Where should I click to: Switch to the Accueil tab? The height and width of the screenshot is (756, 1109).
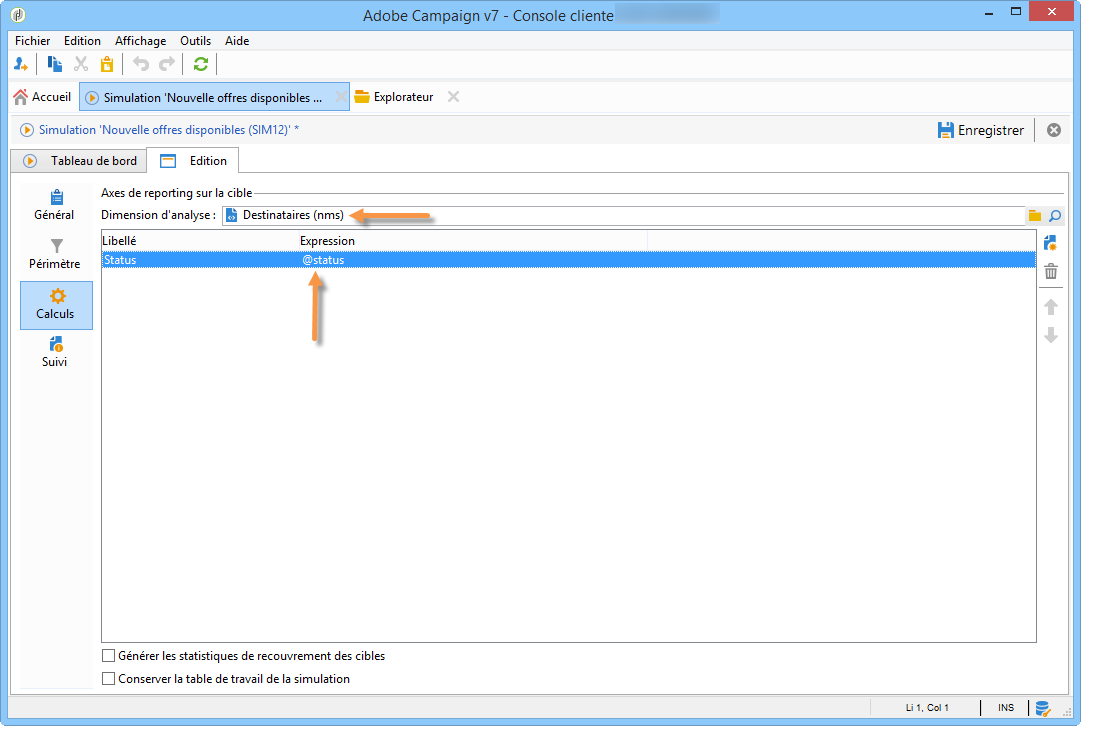coord(42,97)
